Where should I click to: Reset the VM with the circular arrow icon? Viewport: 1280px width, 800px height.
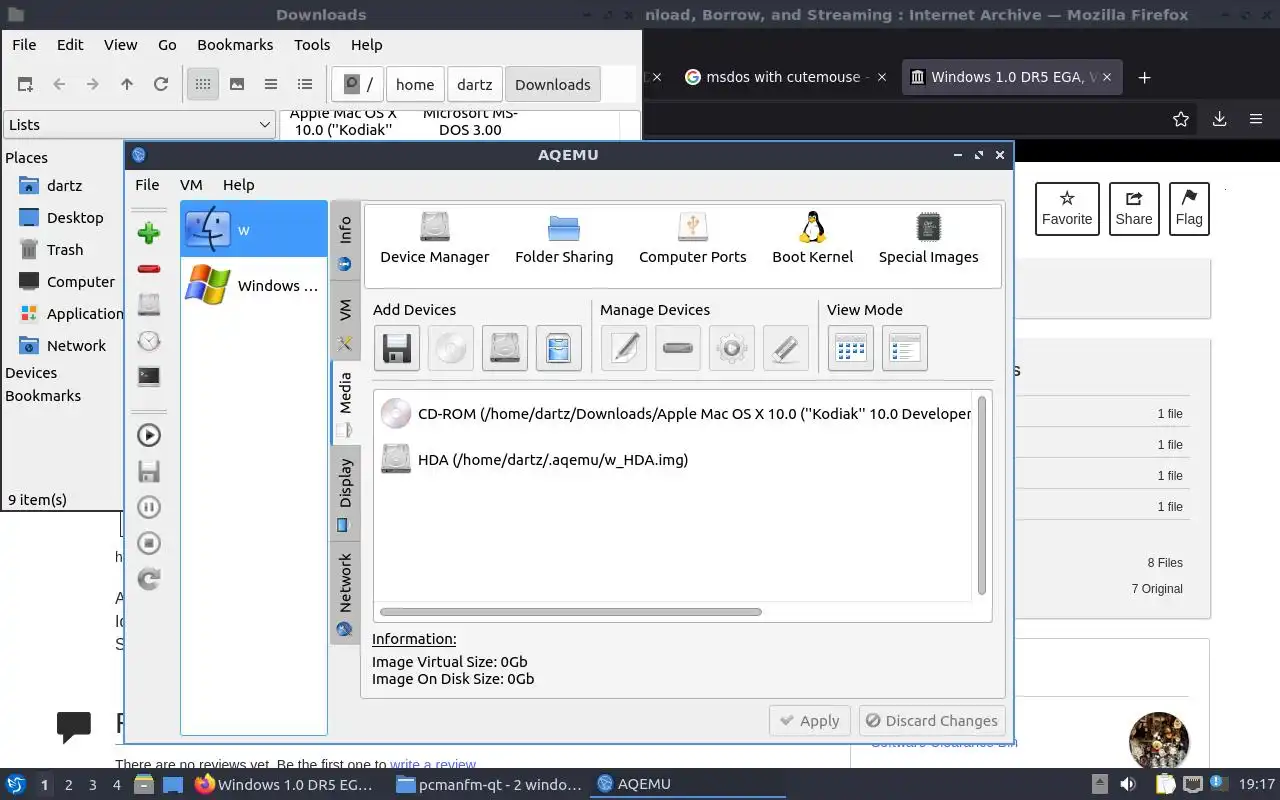click(149, 579)
